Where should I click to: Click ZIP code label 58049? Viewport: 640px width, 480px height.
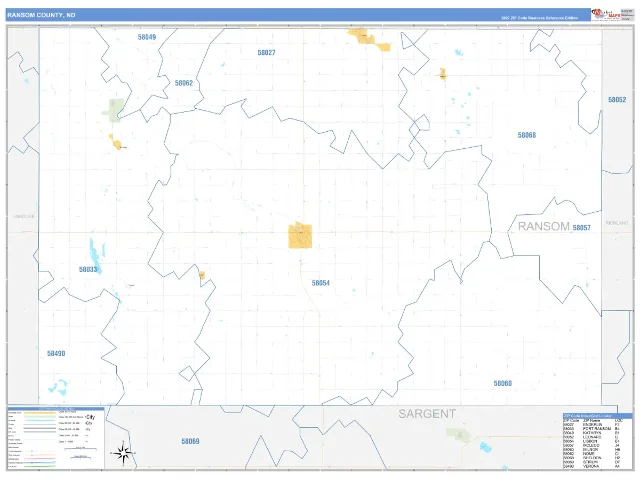click(147, 37)
